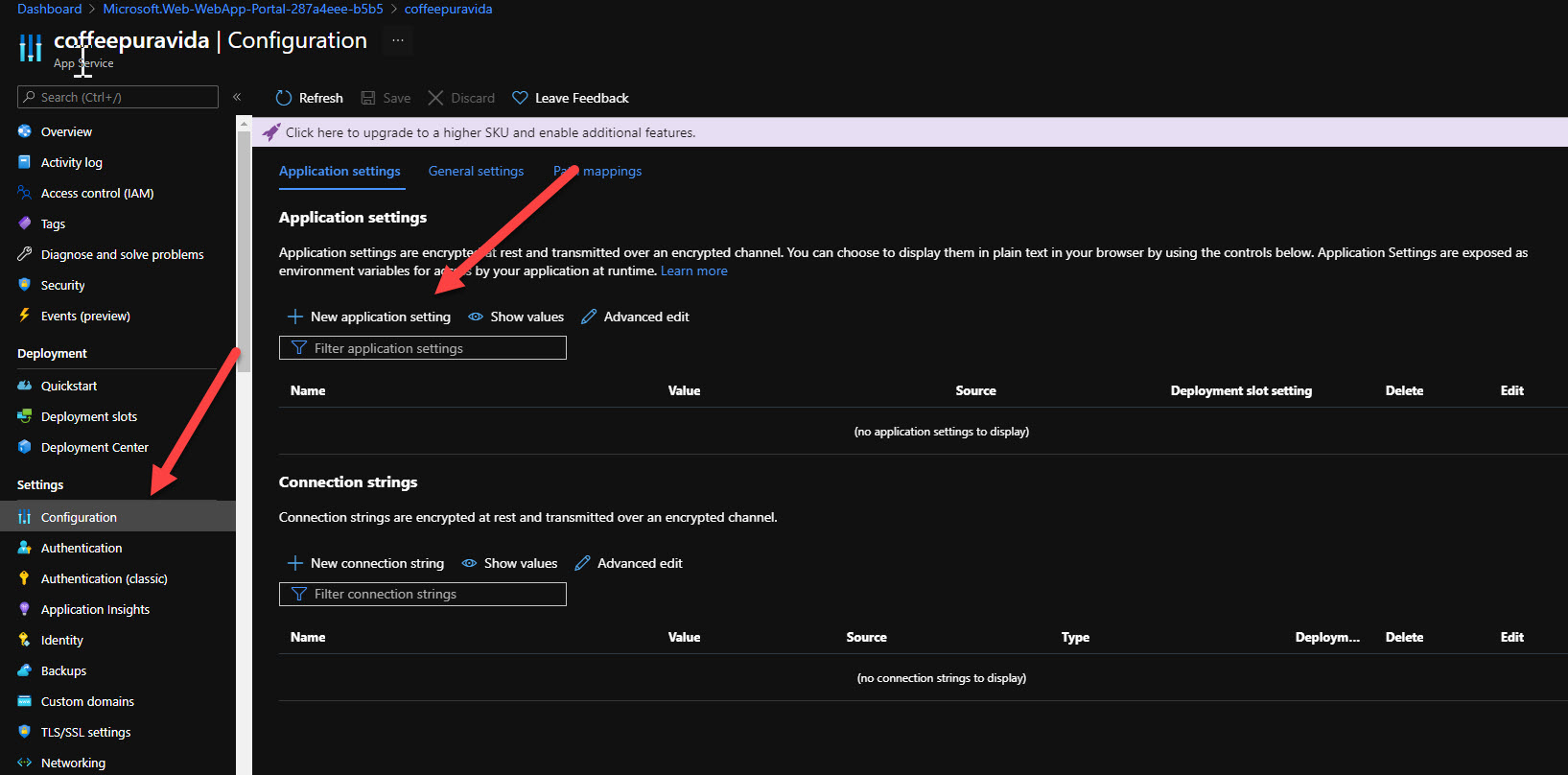This screenshot has width=1568, height=775.
Task: Open the Activity log icon
Action: 25,162
